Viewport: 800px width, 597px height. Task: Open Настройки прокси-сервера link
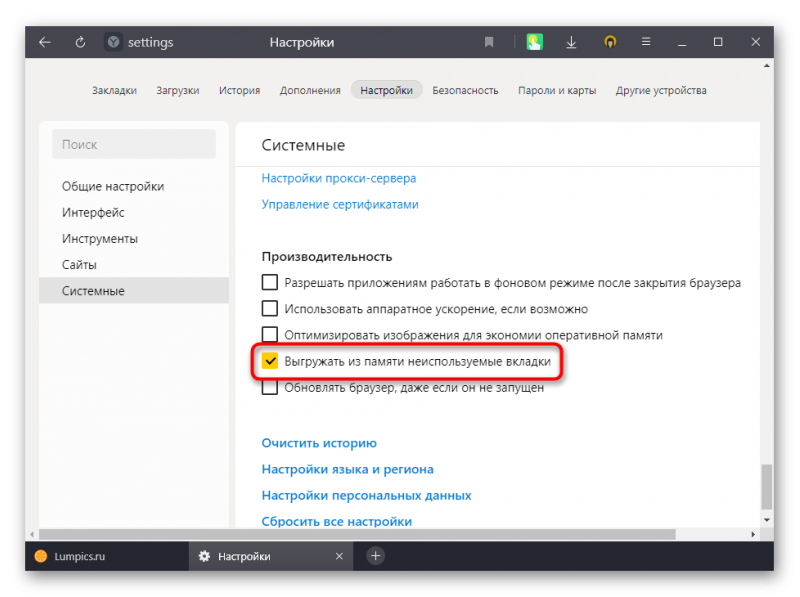pyautogui.click(x=339, y=178)
